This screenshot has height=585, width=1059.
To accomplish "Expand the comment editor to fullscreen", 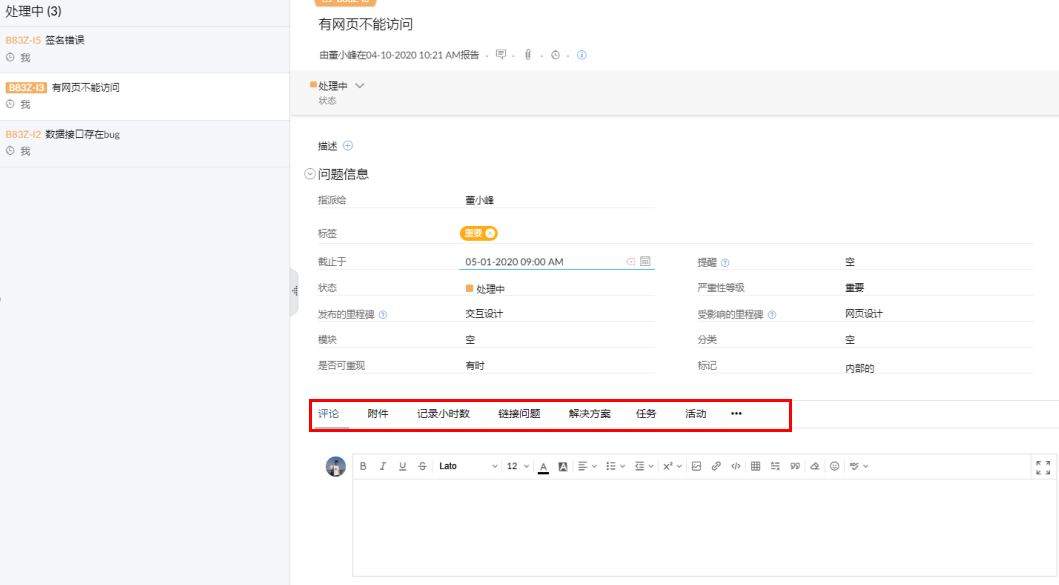I will pyautogui.click(x=1043, y=467).
